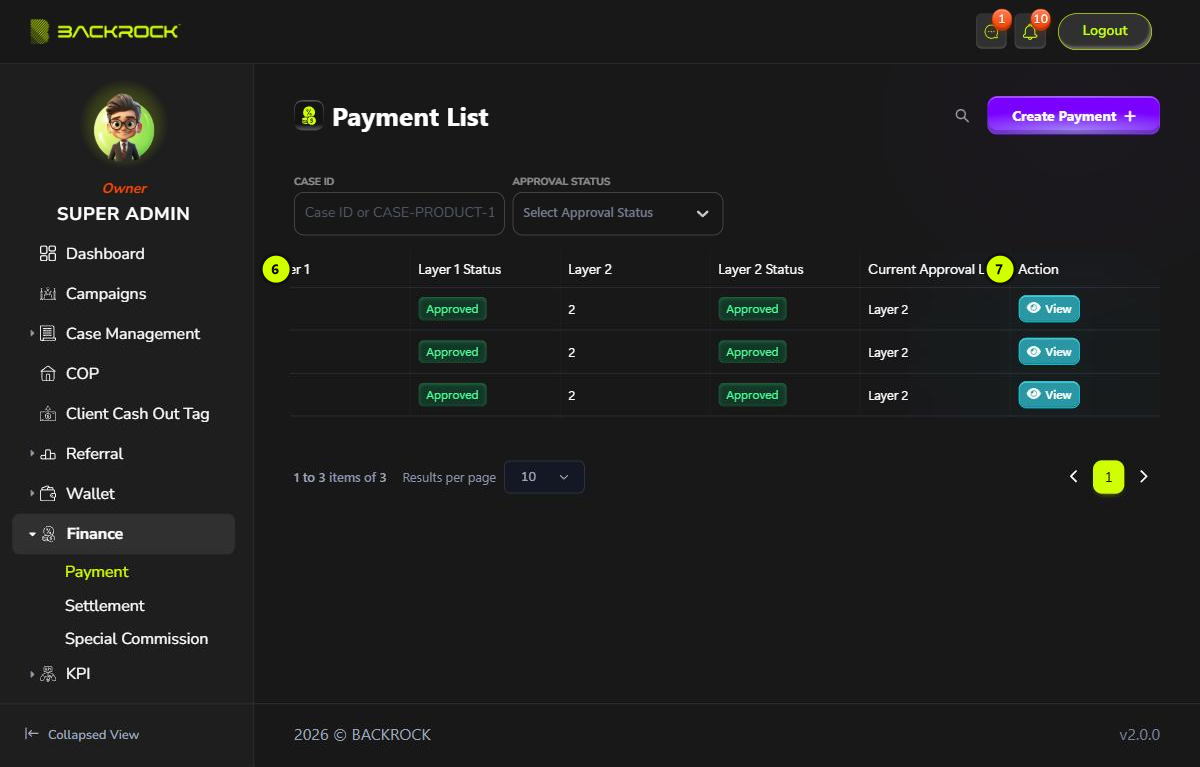
Task: Click the v2.0.0 version text
Action: pyautogui.click(x=1139, y=735)
